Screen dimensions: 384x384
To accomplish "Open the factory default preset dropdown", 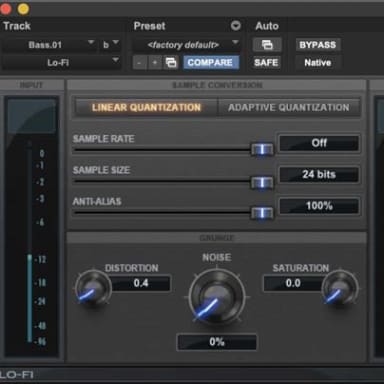I will tap(186, 45).
